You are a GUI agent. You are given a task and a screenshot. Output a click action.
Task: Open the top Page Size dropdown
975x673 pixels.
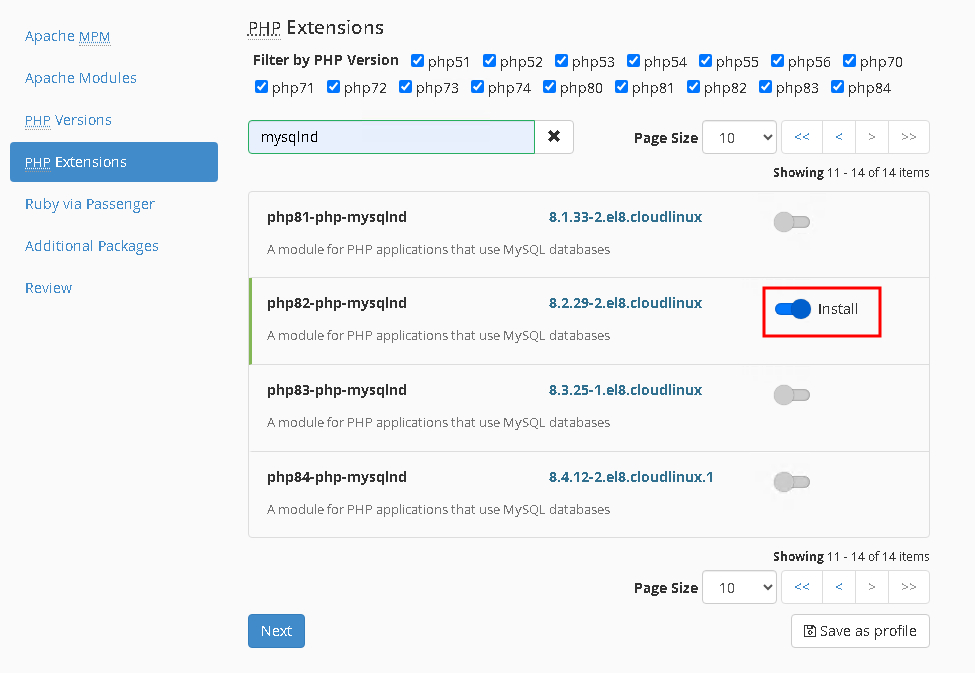739,137
